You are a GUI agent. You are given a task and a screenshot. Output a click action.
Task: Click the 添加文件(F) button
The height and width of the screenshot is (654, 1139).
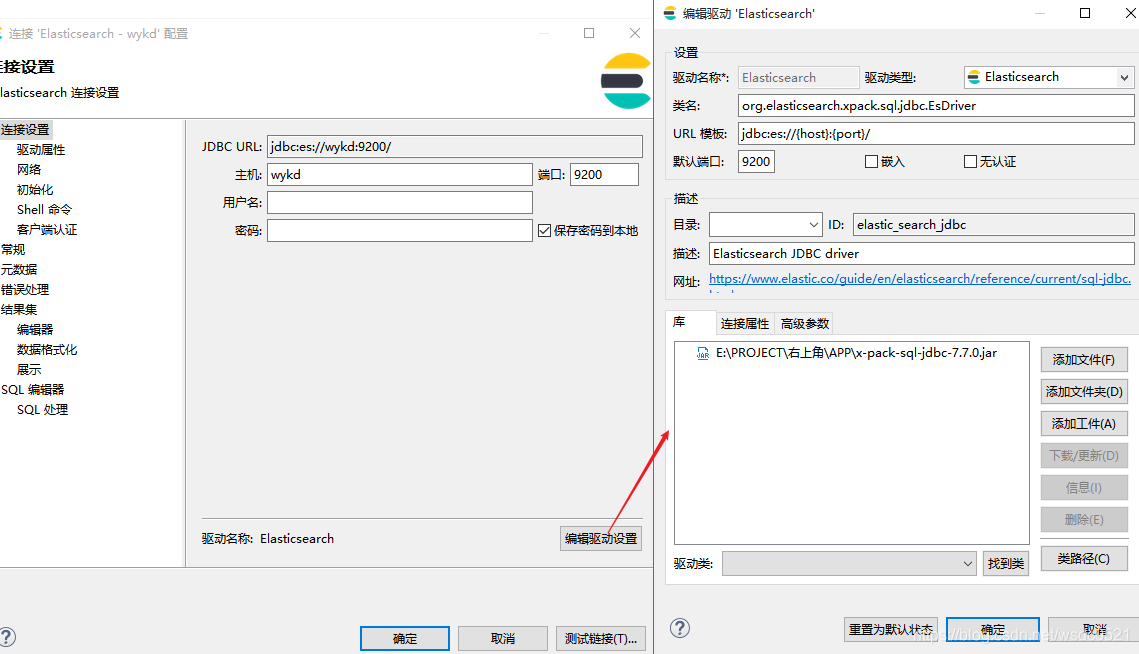point(1084,360)
